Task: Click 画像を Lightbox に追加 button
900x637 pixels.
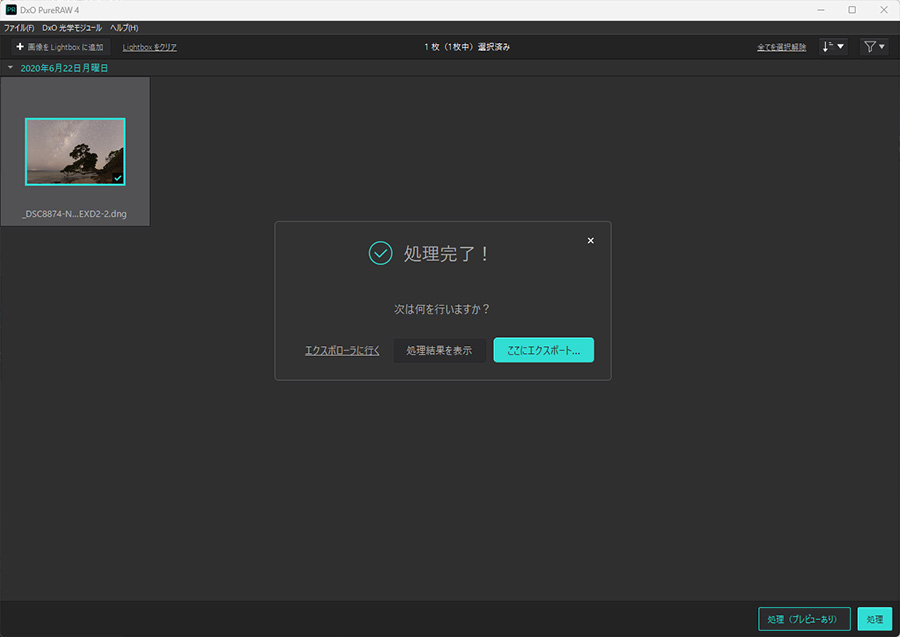Action: (x=60, y=47)
